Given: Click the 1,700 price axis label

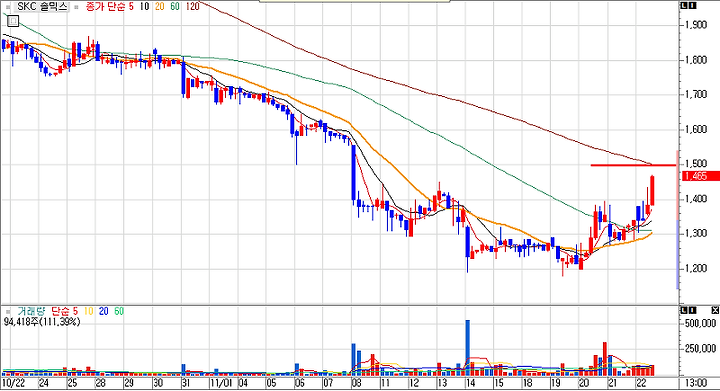Looking at the screenshot, I should 696,95.
